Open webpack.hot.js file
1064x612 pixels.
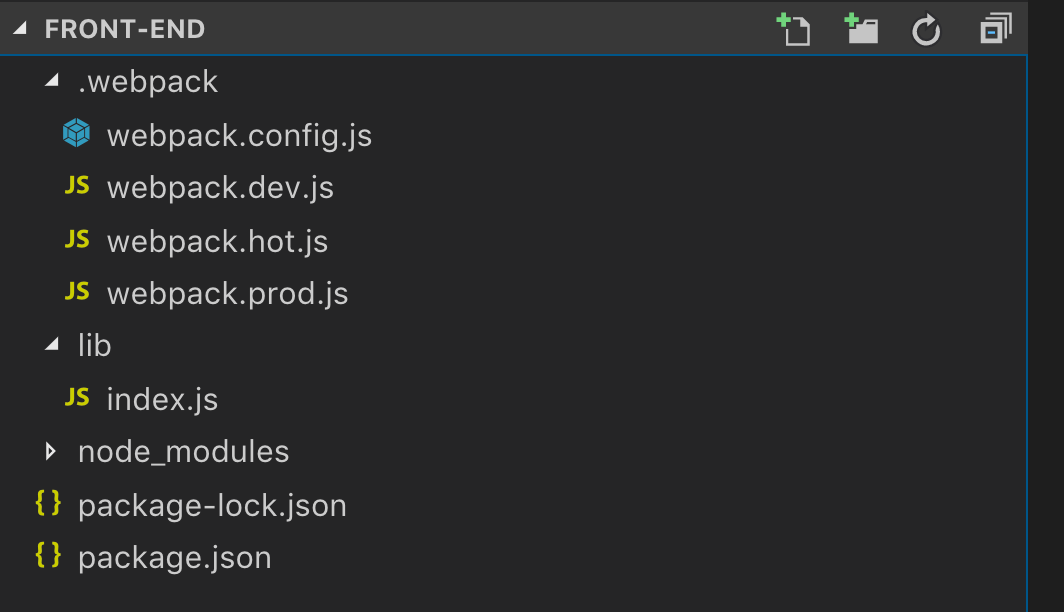click(x=217, y=241)
